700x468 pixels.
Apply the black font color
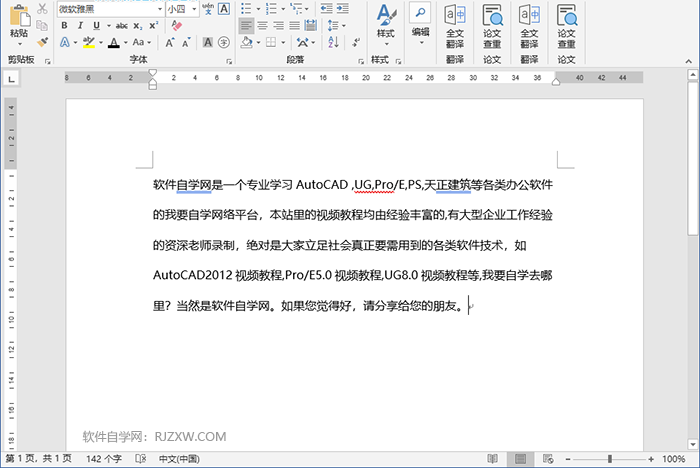pyautogui.click(x=114, y=42)
